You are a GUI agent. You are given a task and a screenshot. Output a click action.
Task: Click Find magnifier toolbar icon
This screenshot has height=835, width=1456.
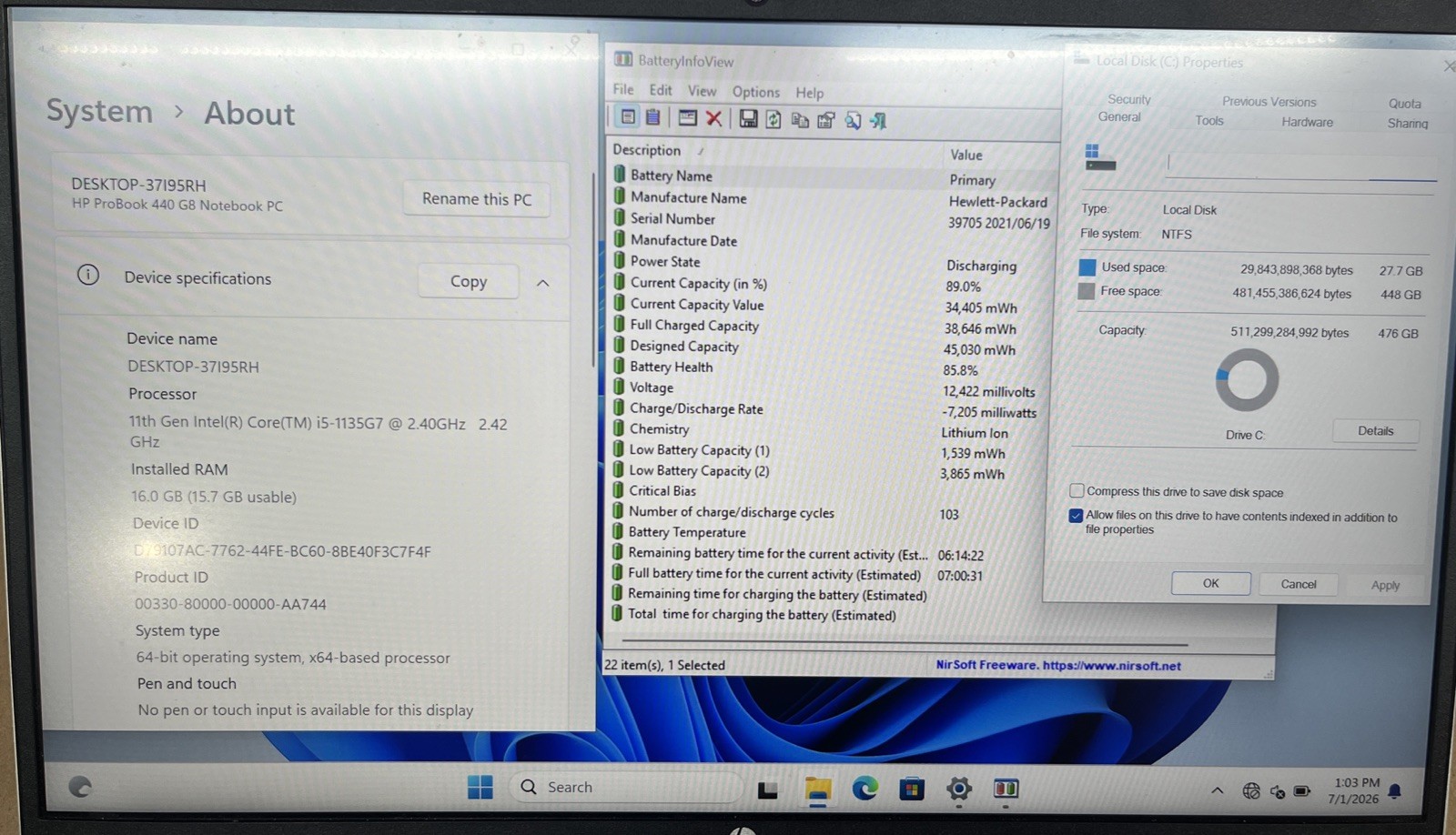pyautogui.click(x=853, y=120)
